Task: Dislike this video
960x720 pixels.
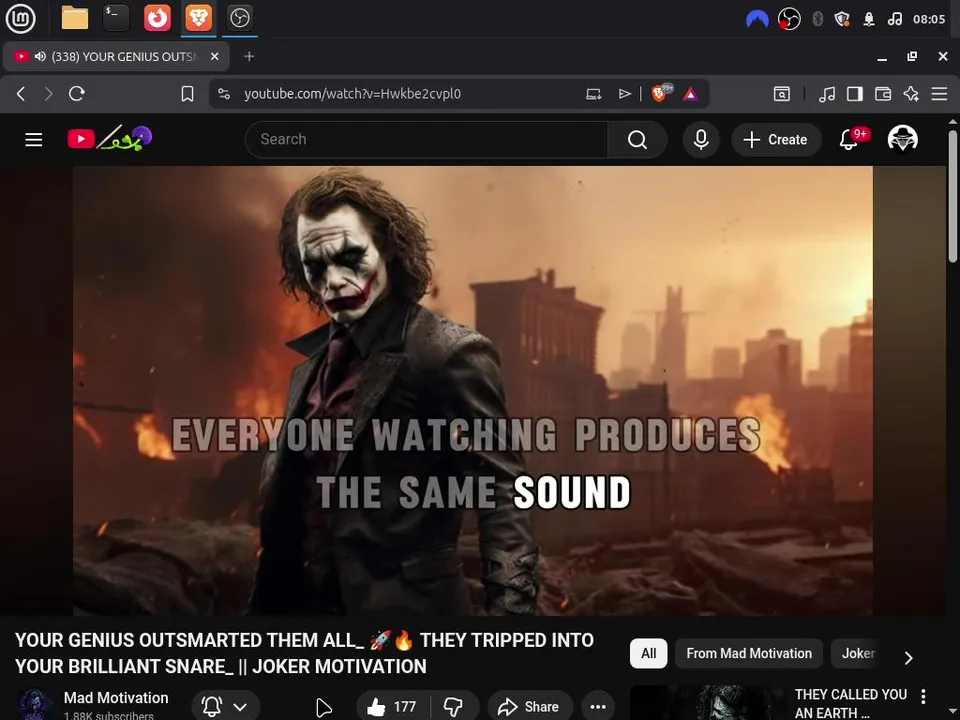Action: 454,707
